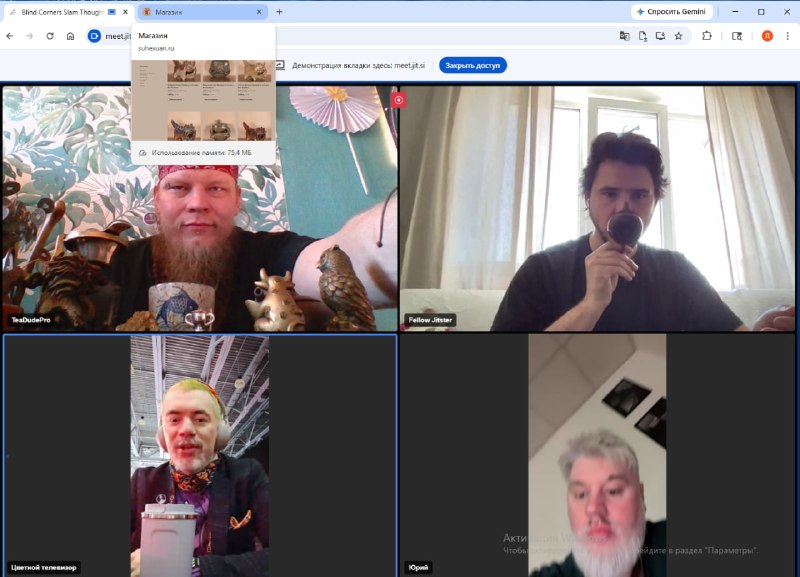This screenshot has width=800, height=577.
Task: Close the Магазин tab
Action: (x=259, y=12)
